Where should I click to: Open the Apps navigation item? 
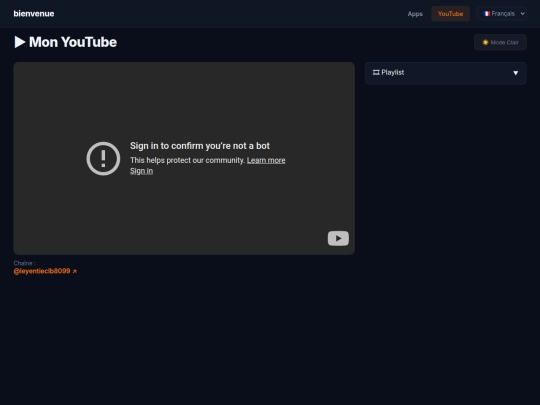click(415, 14)
